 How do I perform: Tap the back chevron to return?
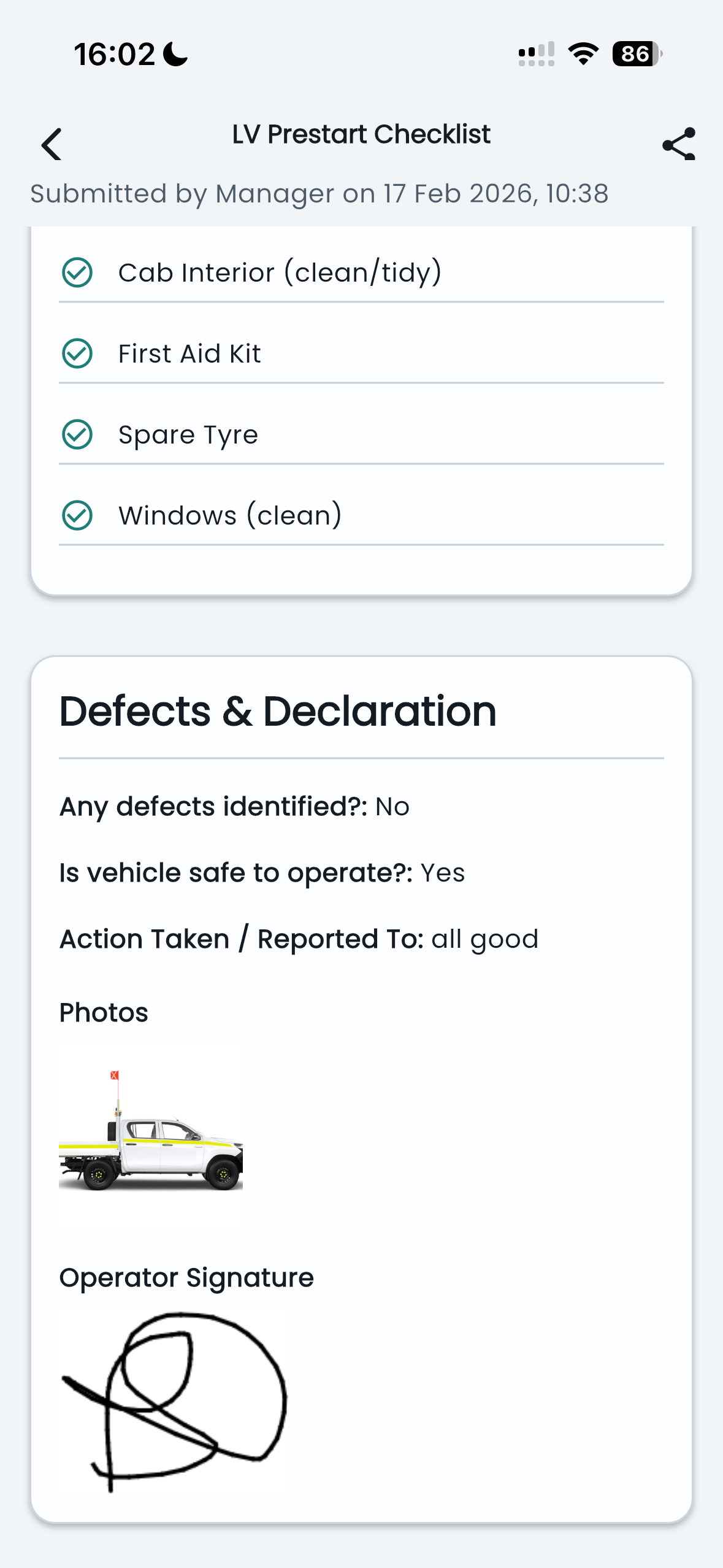click(52, 145)
